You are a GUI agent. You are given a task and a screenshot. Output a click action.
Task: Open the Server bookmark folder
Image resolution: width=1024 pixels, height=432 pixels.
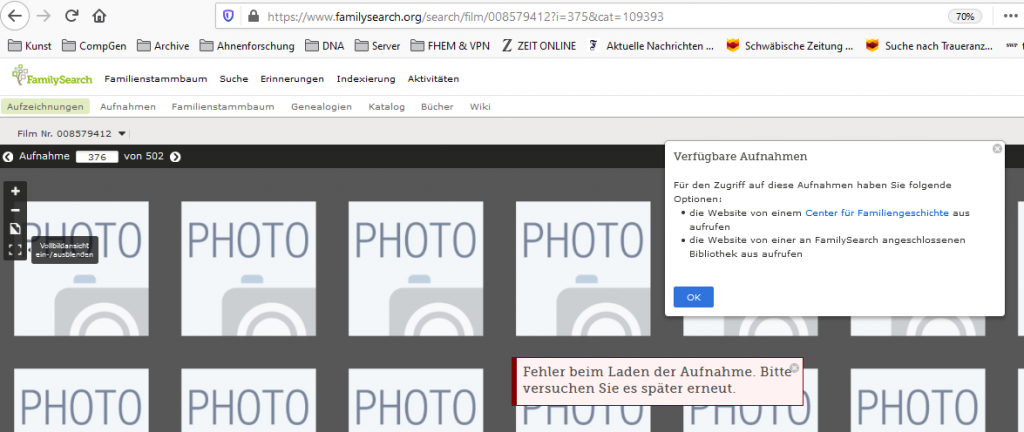377,46
